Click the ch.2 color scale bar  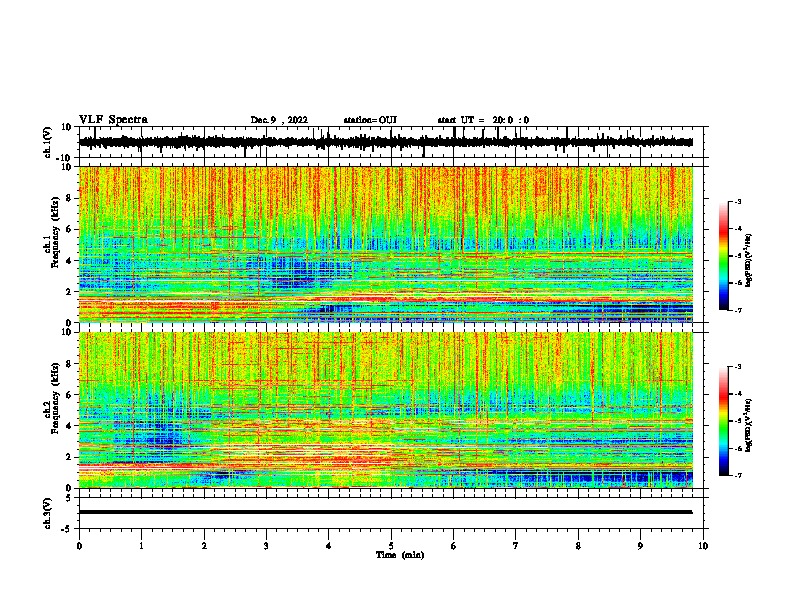[723, 421]
